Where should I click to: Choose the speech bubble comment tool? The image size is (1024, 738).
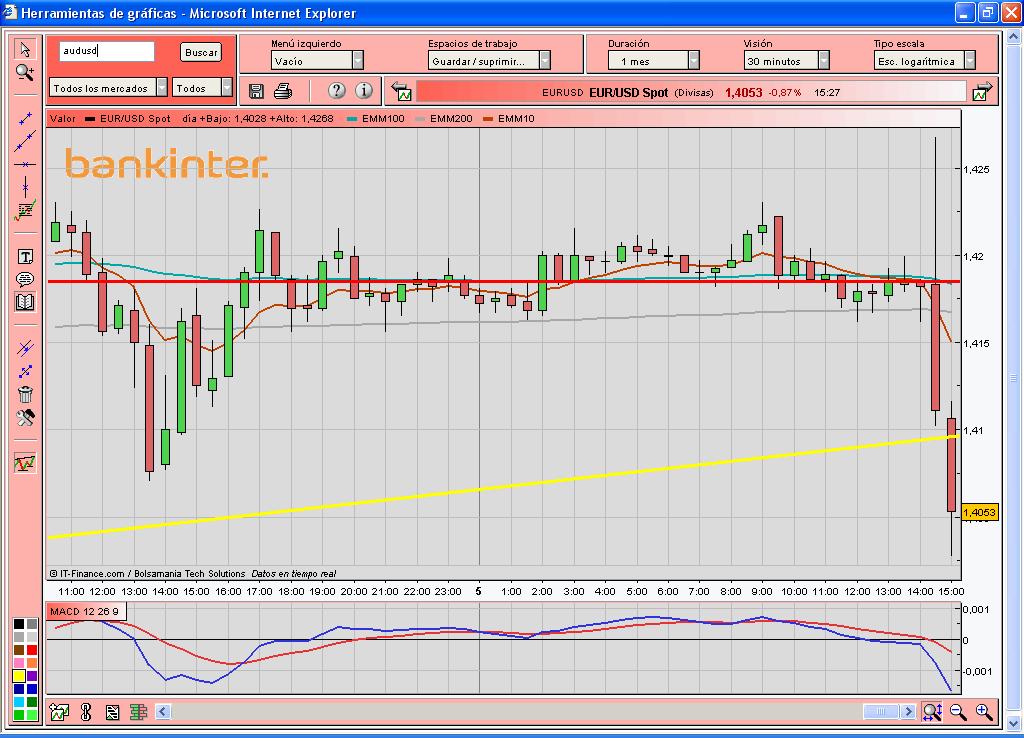coord(25,279)
